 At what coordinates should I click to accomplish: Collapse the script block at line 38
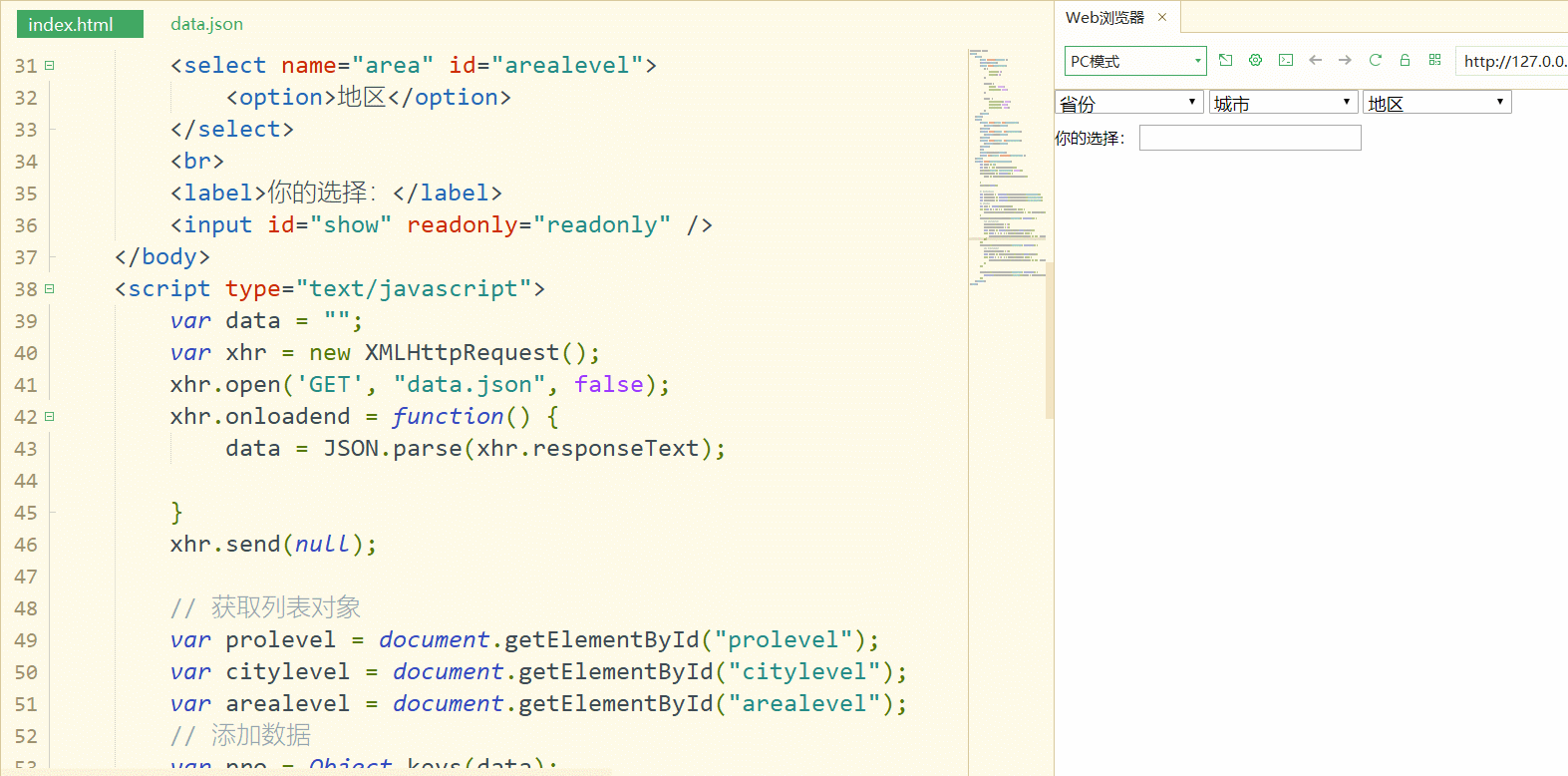[x=49, y=289]
